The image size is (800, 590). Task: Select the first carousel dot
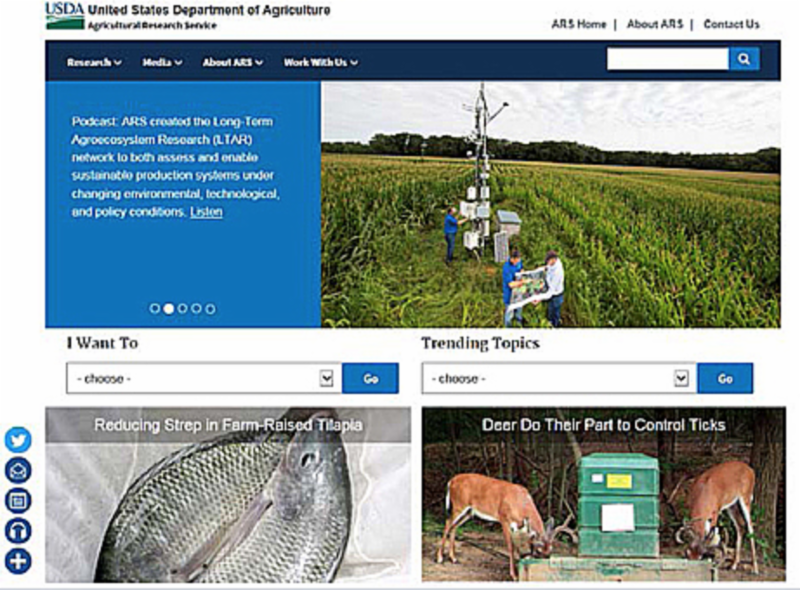click(x=155, y=308)
